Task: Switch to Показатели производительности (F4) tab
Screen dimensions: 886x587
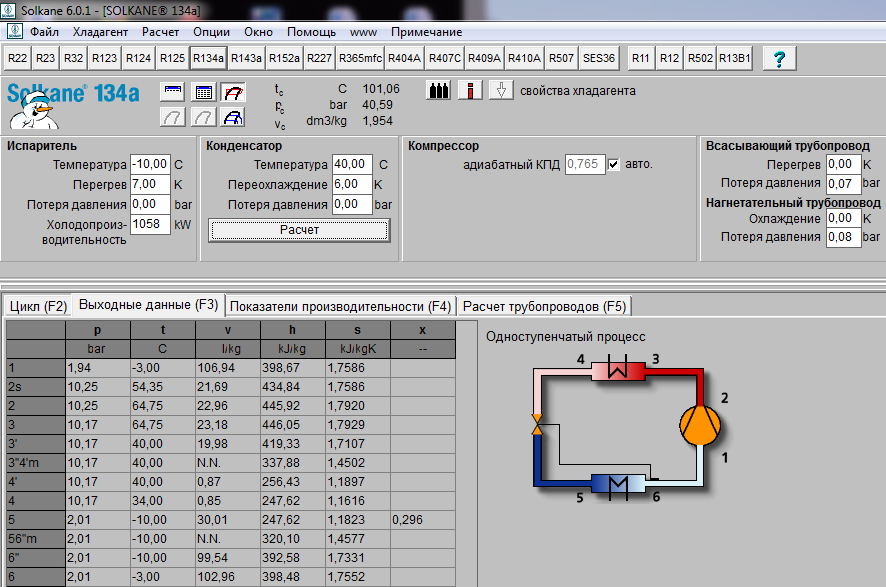Action: [341, 306]
